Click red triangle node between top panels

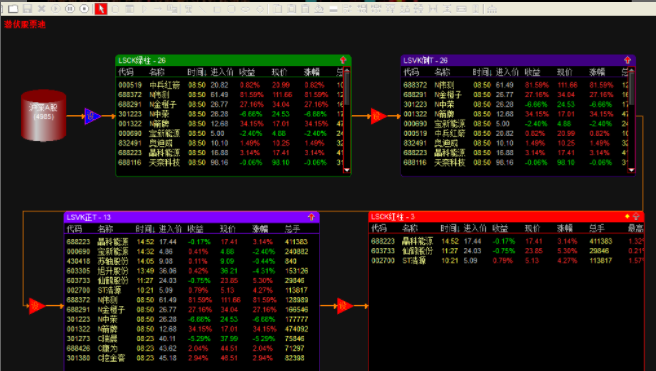click(378, 116)
